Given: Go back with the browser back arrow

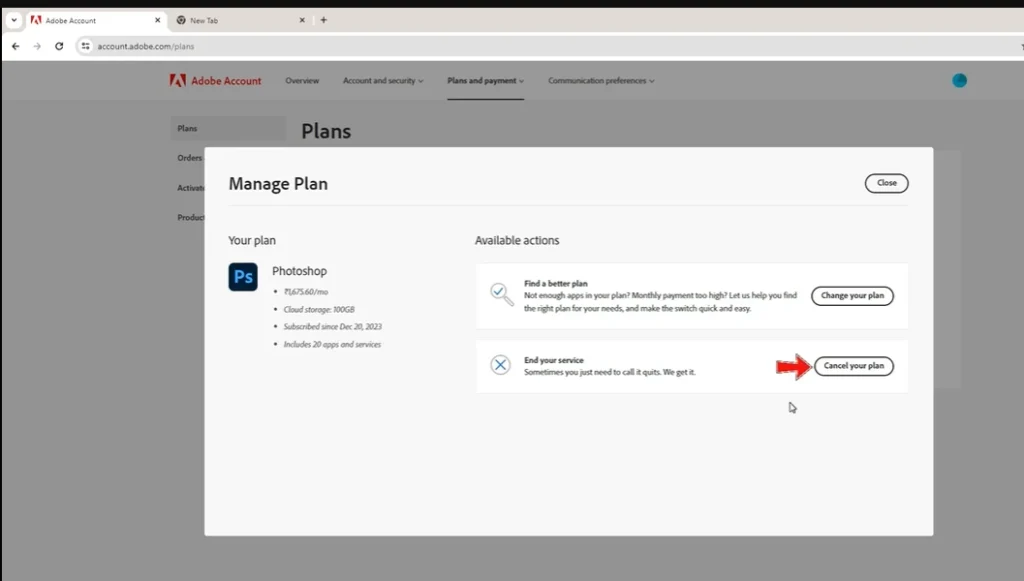Looking at the screenshot, I should 16,46.
